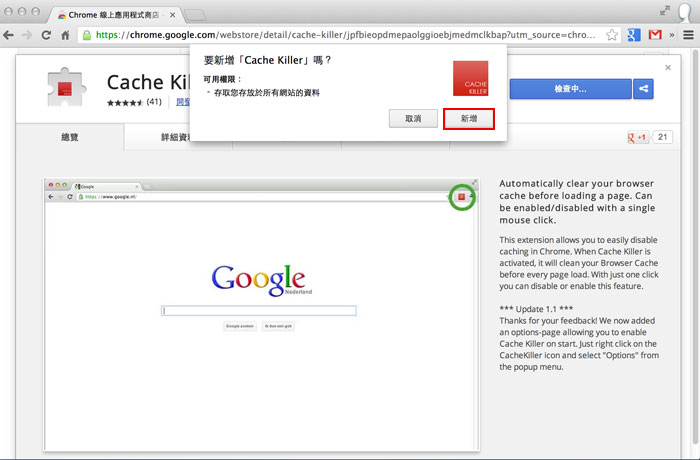This screenshot has height=460, width=700.
Task: Click the Google +1 button
Action: pyautogui.click(x=638, y=137)
